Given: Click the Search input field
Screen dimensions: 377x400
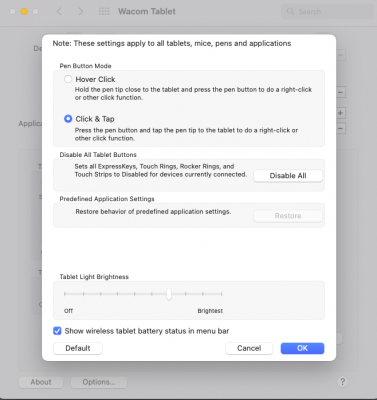Looking at the screenshot, I should pyautogui.click(x=327, y=12).
